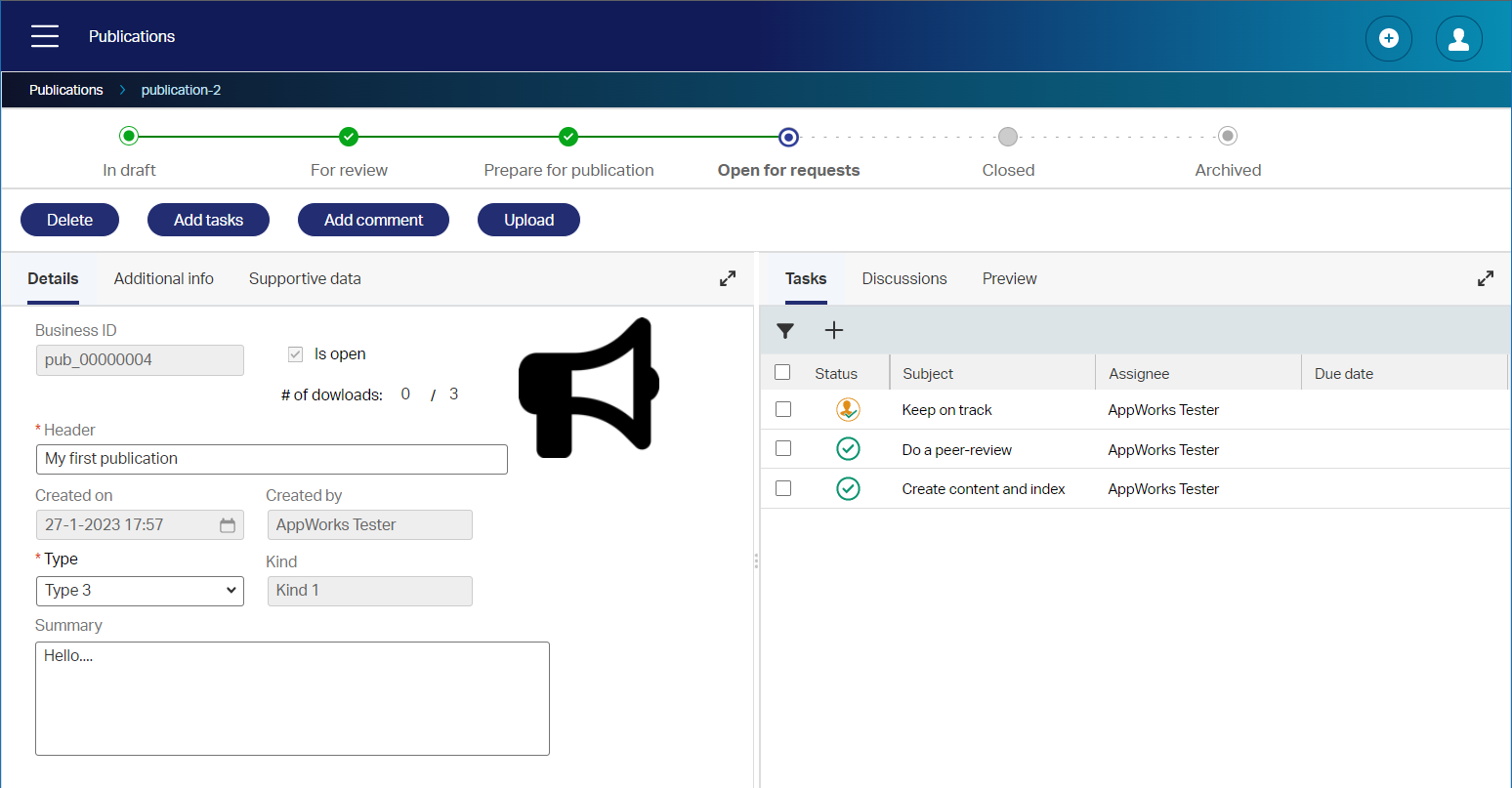Click the calendar icon in Created on

pyautogui.click(x=228, y=525)
